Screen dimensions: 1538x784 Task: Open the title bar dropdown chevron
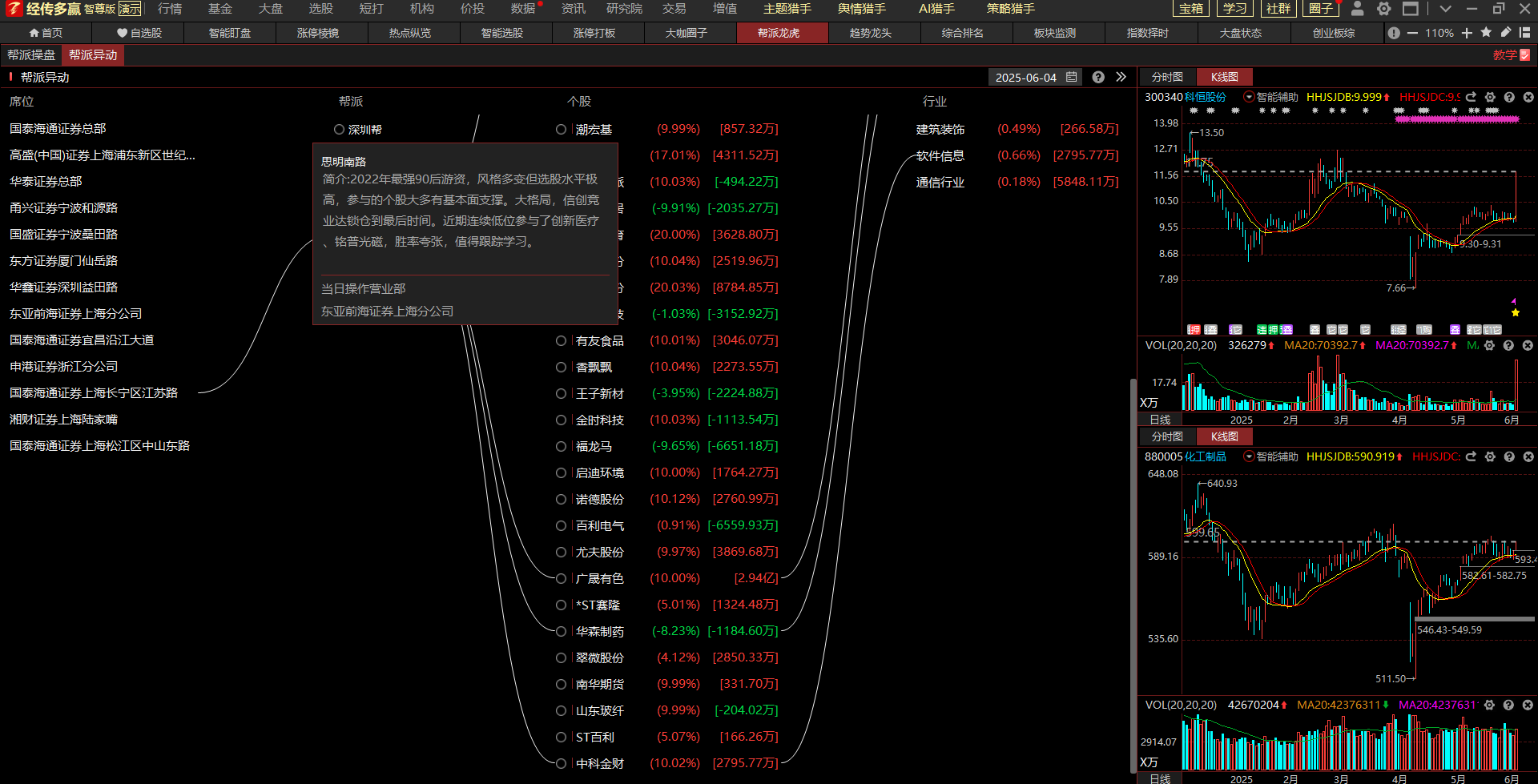(x=1445, y=9)
